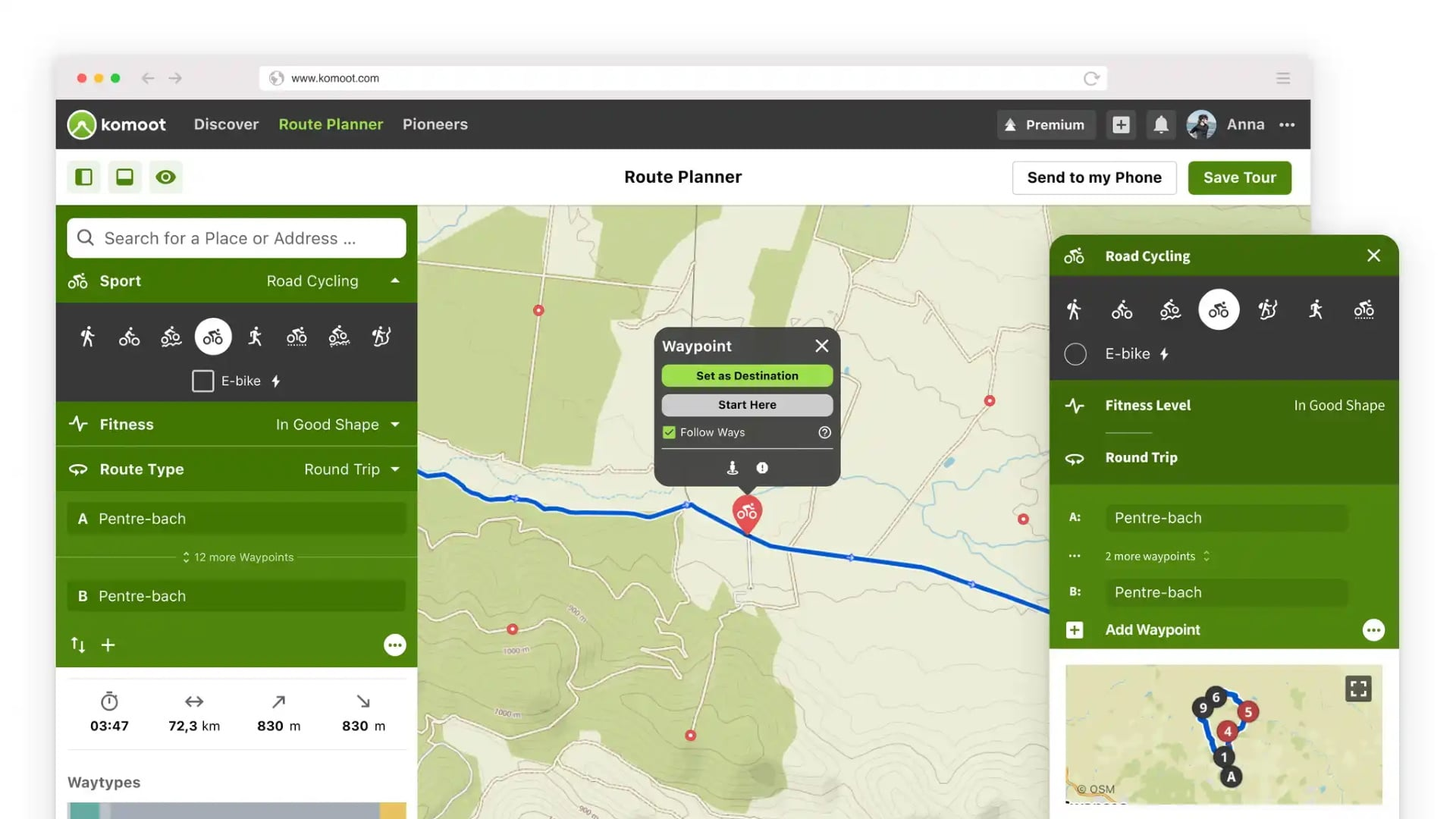
Task: Close the Waypoint popup
Action: click(822, 346)
